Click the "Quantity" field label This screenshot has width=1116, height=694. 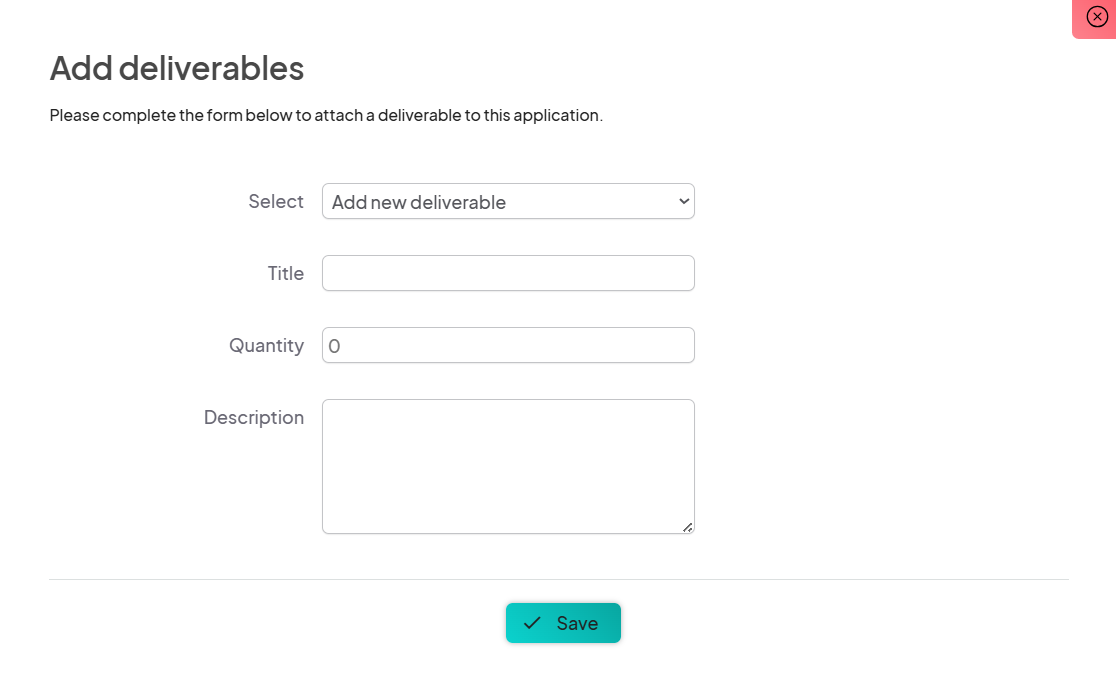pyautogui.click(x=266, y=345)
